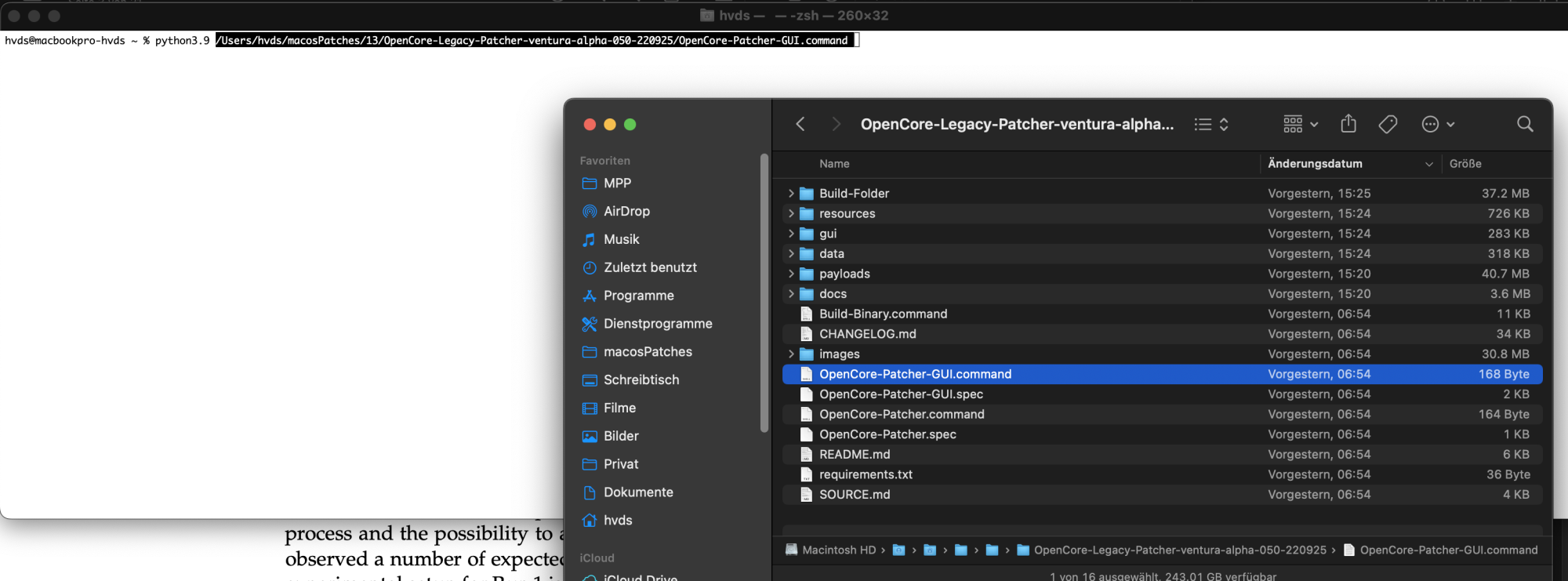This screenshot has width=1568, height=581.
Task: Click size 168 Byte of OpenCore-Patcher-GUI.command
Action: 1504,374
